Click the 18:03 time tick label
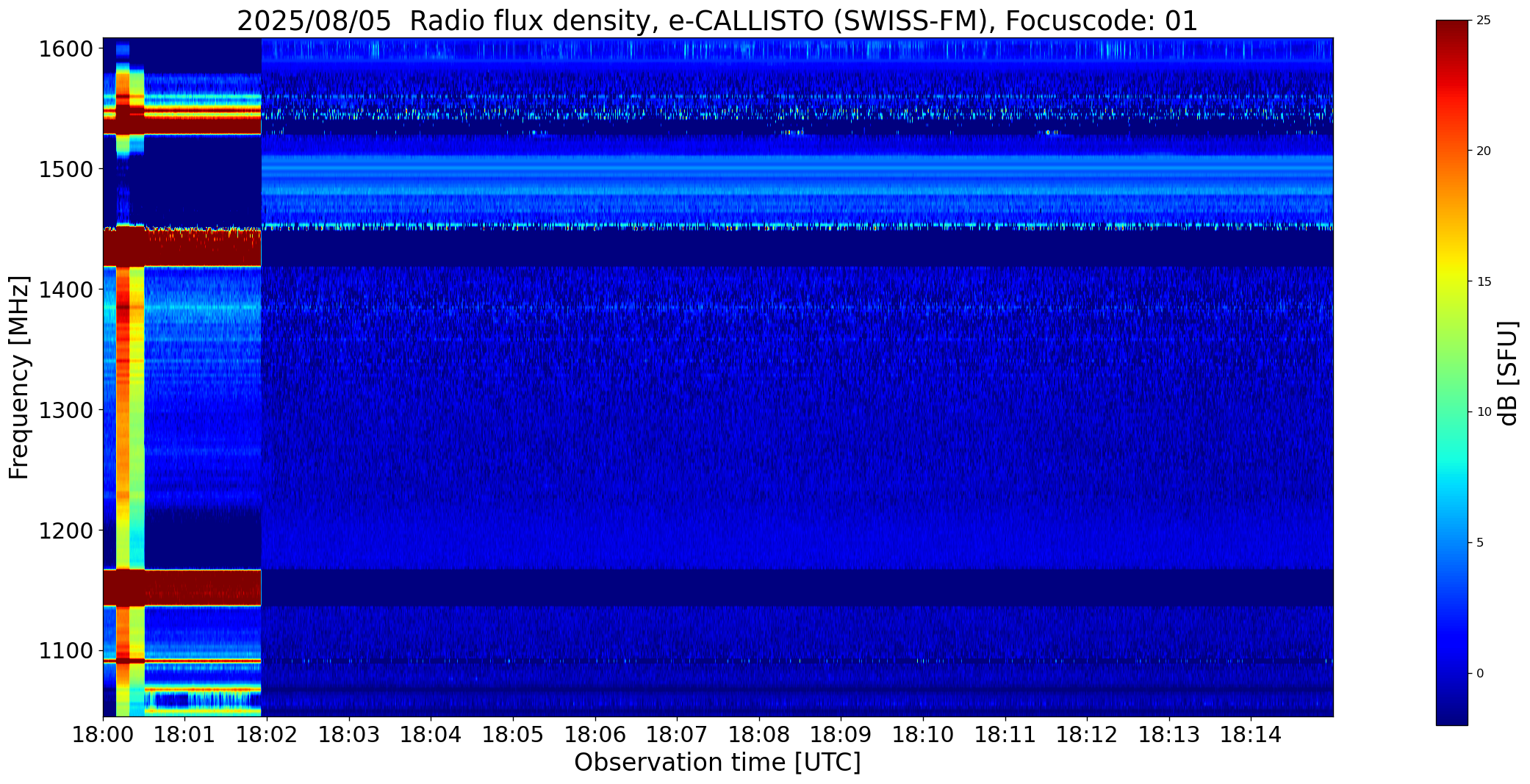 (x=349, y=735)
